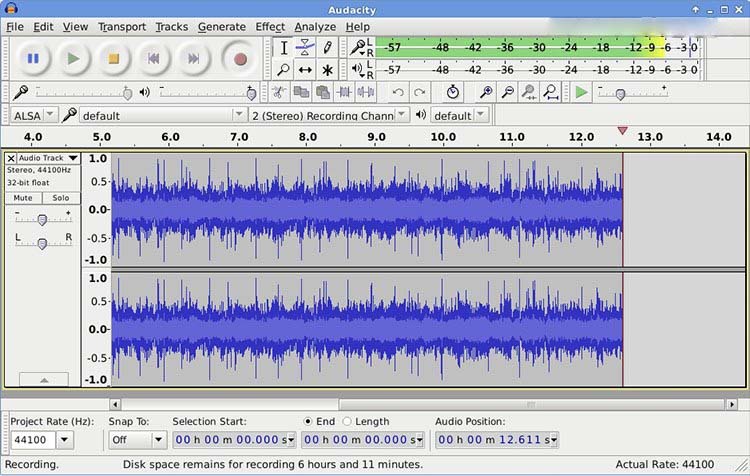This screenshot has height=476, width=750.
Task: Open the recording meter microphone menu
Action: (x=358, y=48)
